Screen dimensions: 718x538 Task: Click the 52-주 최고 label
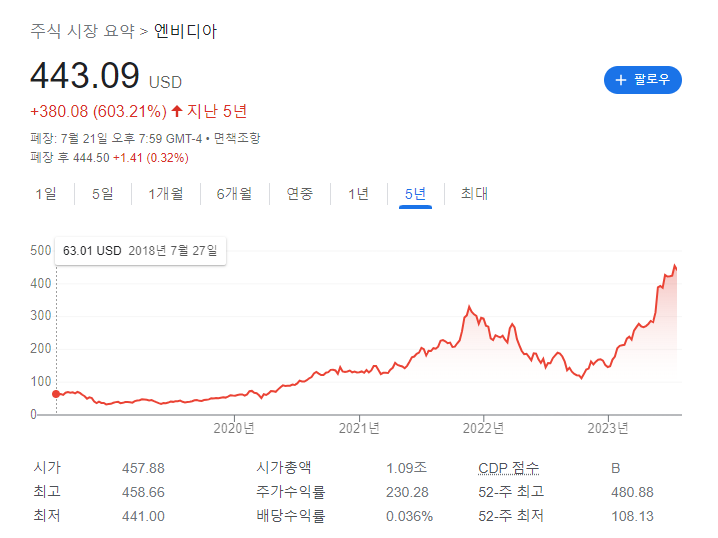tap(511, 492)
